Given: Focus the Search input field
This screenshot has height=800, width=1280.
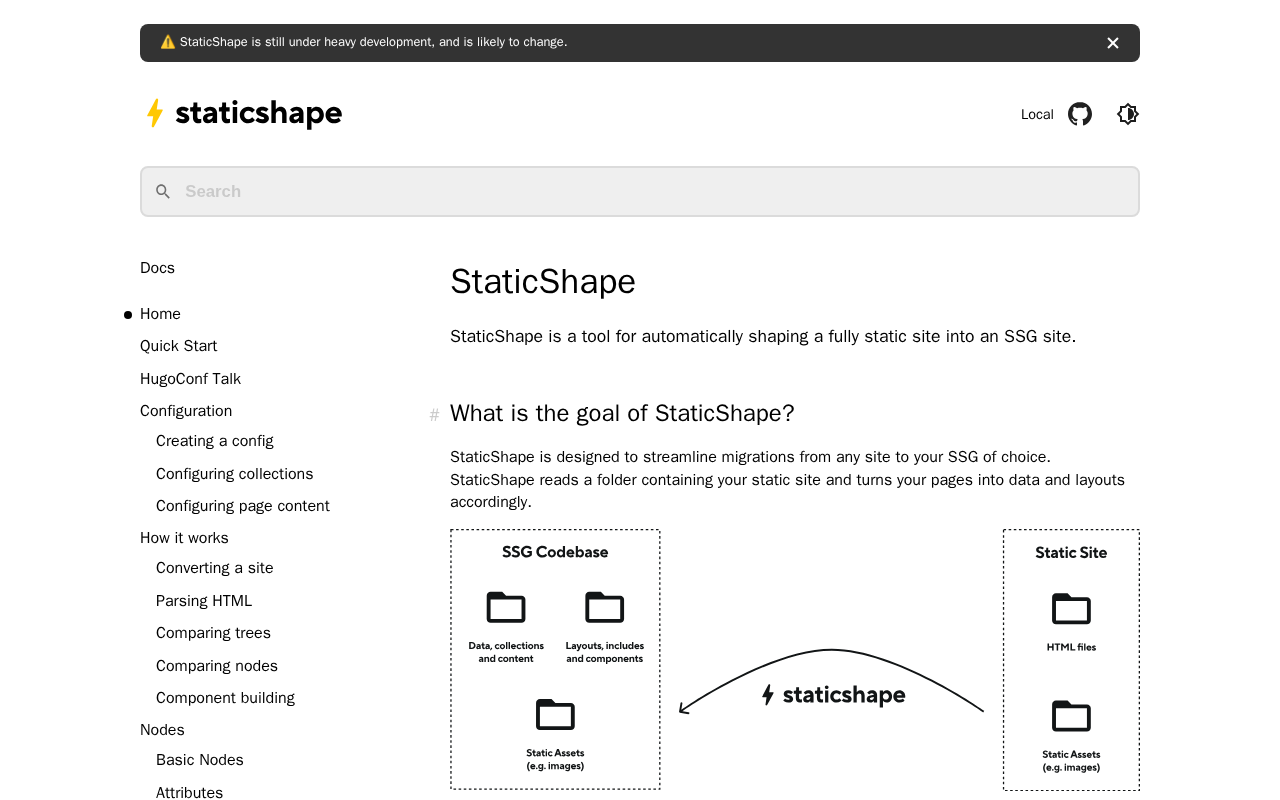Looking at the screenshot, I should tap(640, 191).
